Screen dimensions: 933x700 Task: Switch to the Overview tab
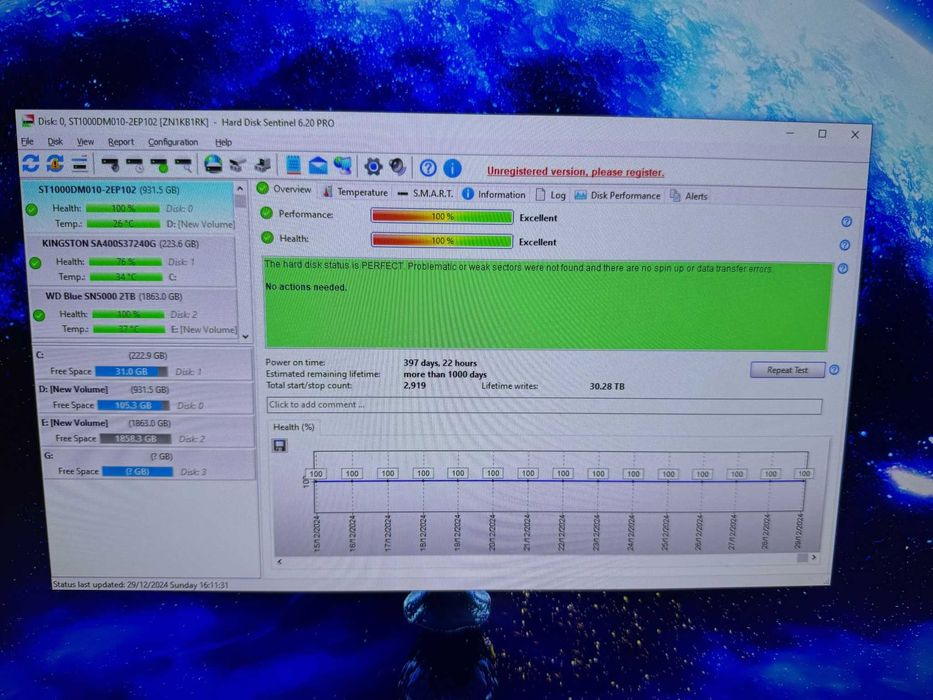(284, 189)
